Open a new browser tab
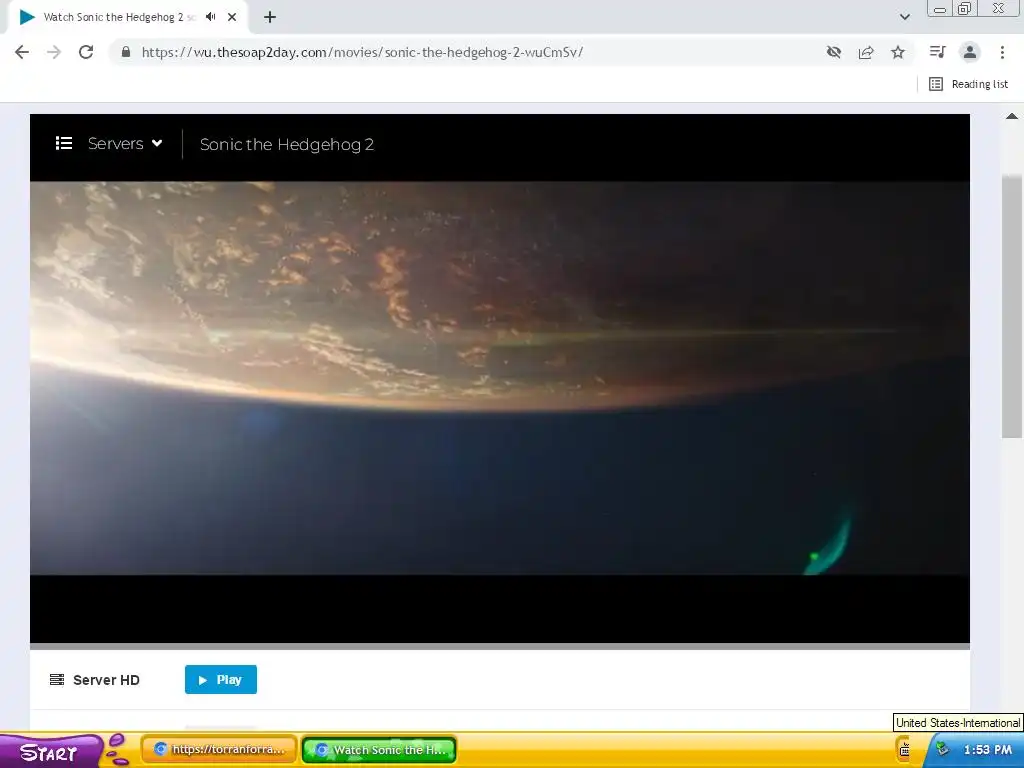The image size is (1024, 768). coord(270,17)
